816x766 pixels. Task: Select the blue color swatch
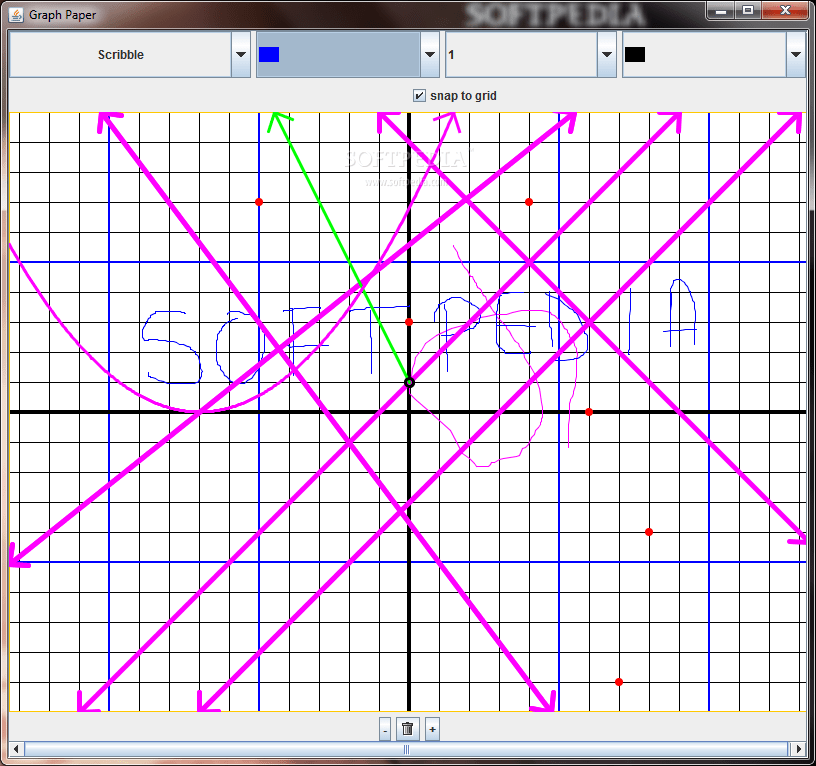click(269, 55)
